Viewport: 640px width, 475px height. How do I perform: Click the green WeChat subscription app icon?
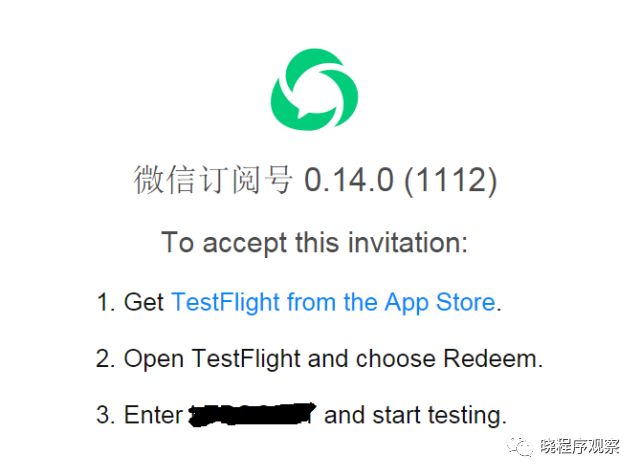[314, 89]
